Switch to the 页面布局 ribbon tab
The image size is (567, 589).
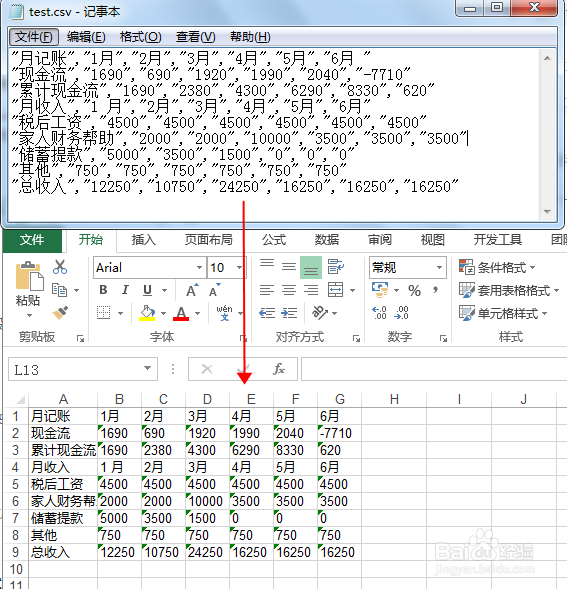209,240
